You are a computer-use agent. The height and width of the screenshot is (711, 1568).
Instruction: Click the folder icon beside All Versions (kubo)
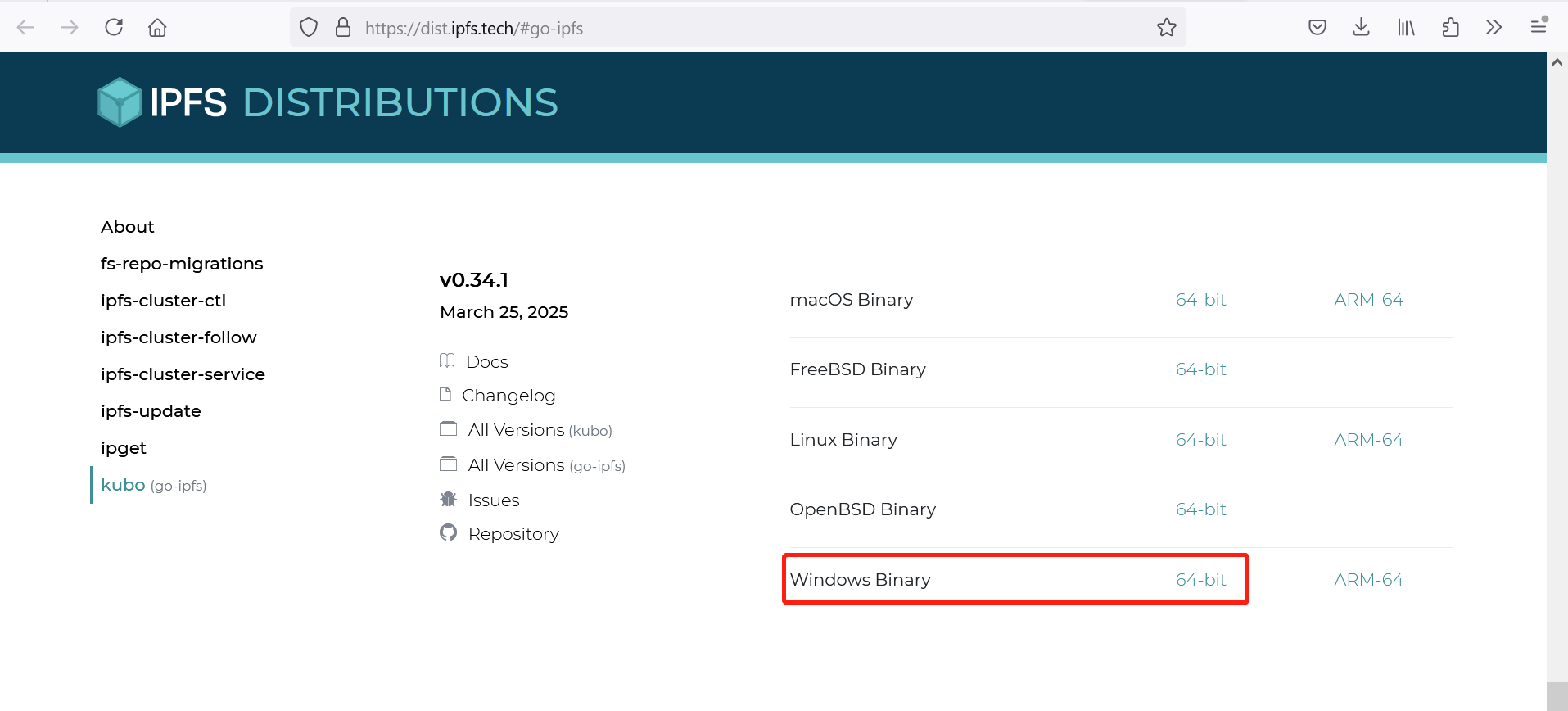pyautogui.click(x=448, y=428)
